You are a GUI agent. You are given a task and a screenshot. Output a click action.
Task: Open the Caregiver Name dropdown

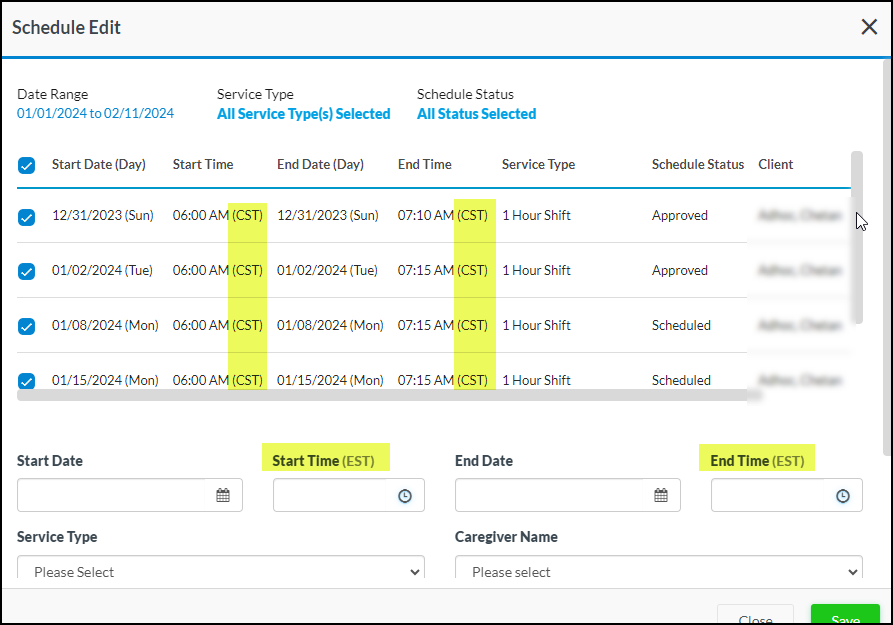[658, 572]
